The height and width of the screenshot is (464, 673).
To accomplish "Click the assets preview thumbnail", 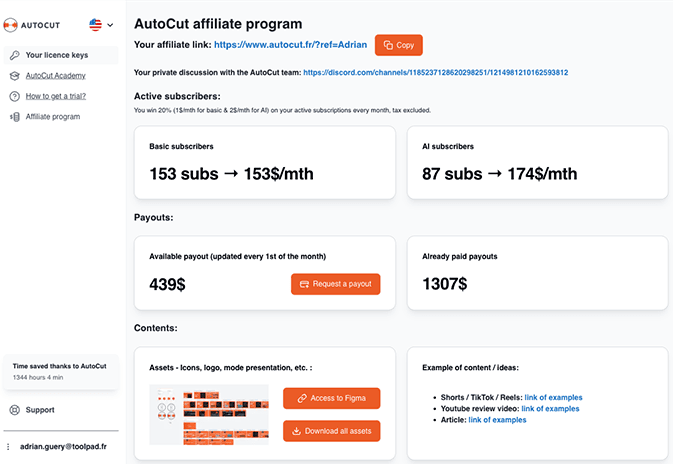I will 209,415.
